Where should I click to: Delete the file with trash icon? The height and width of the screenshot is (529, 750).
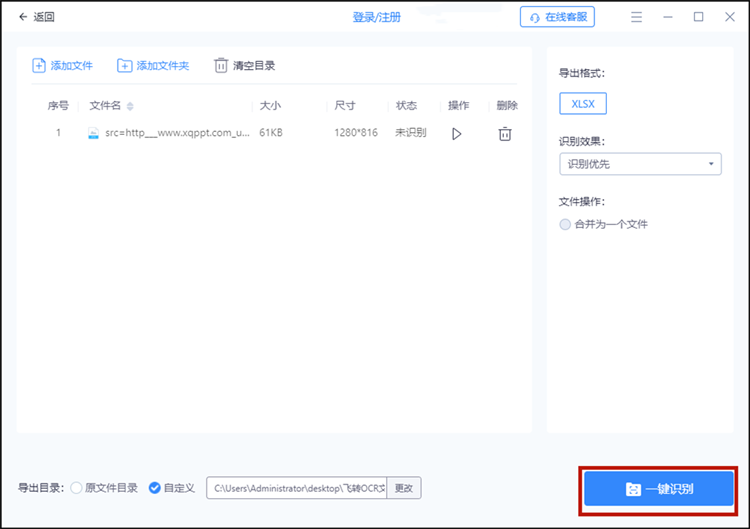click(x=505, y=134)
